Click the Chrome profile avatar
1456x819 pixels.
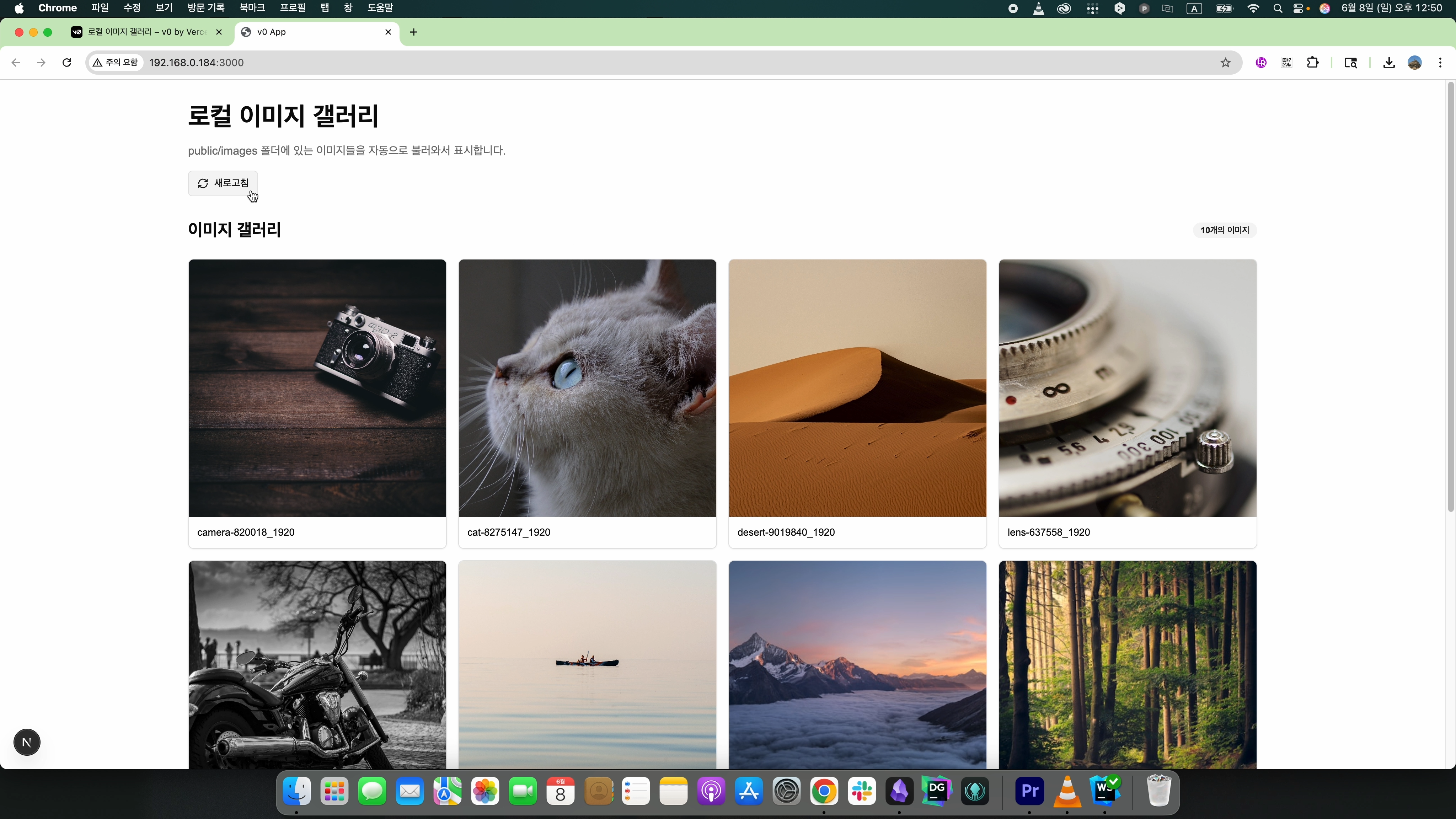pos(1414,63)
